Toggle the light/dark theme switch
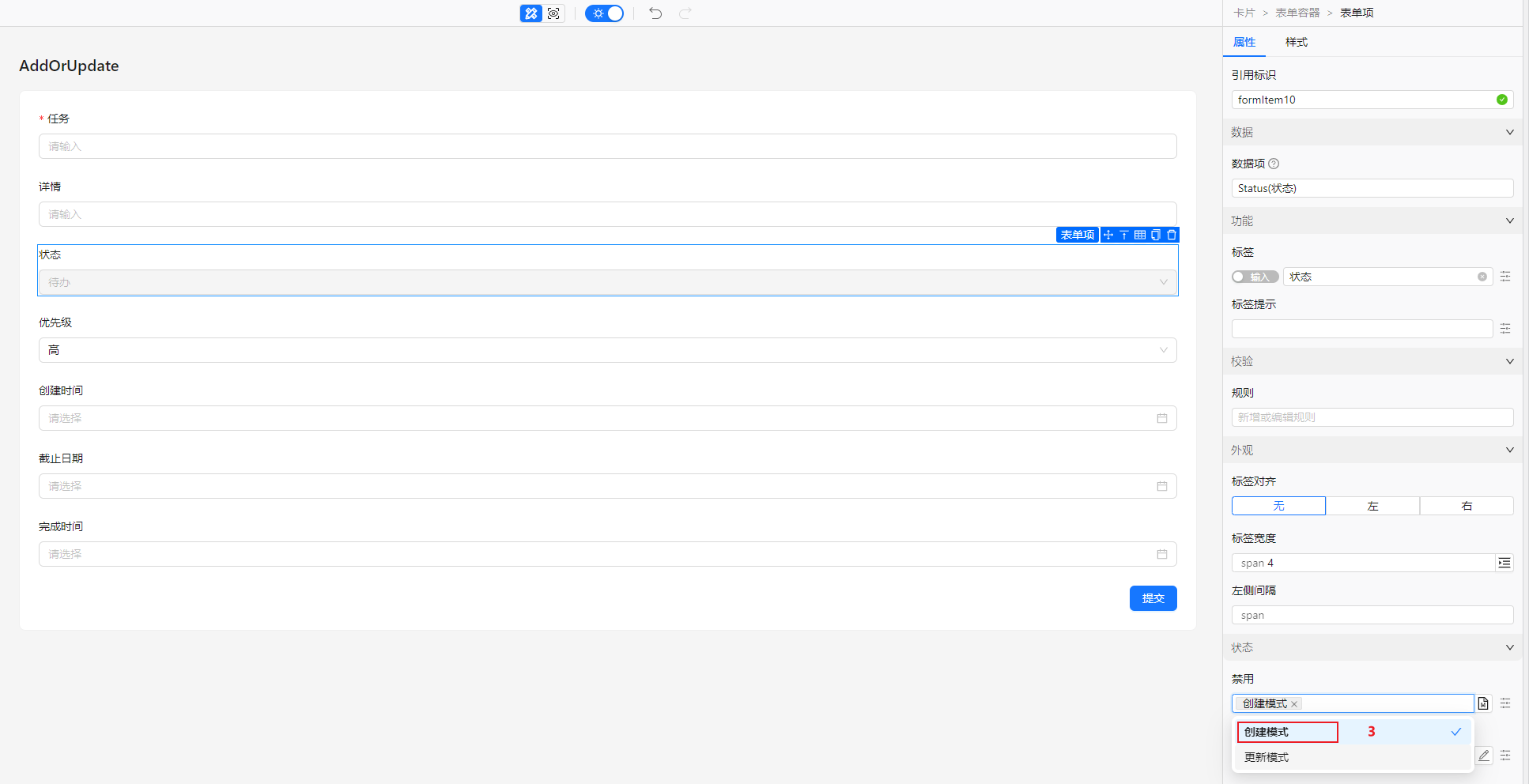 (x=605, y=13)
